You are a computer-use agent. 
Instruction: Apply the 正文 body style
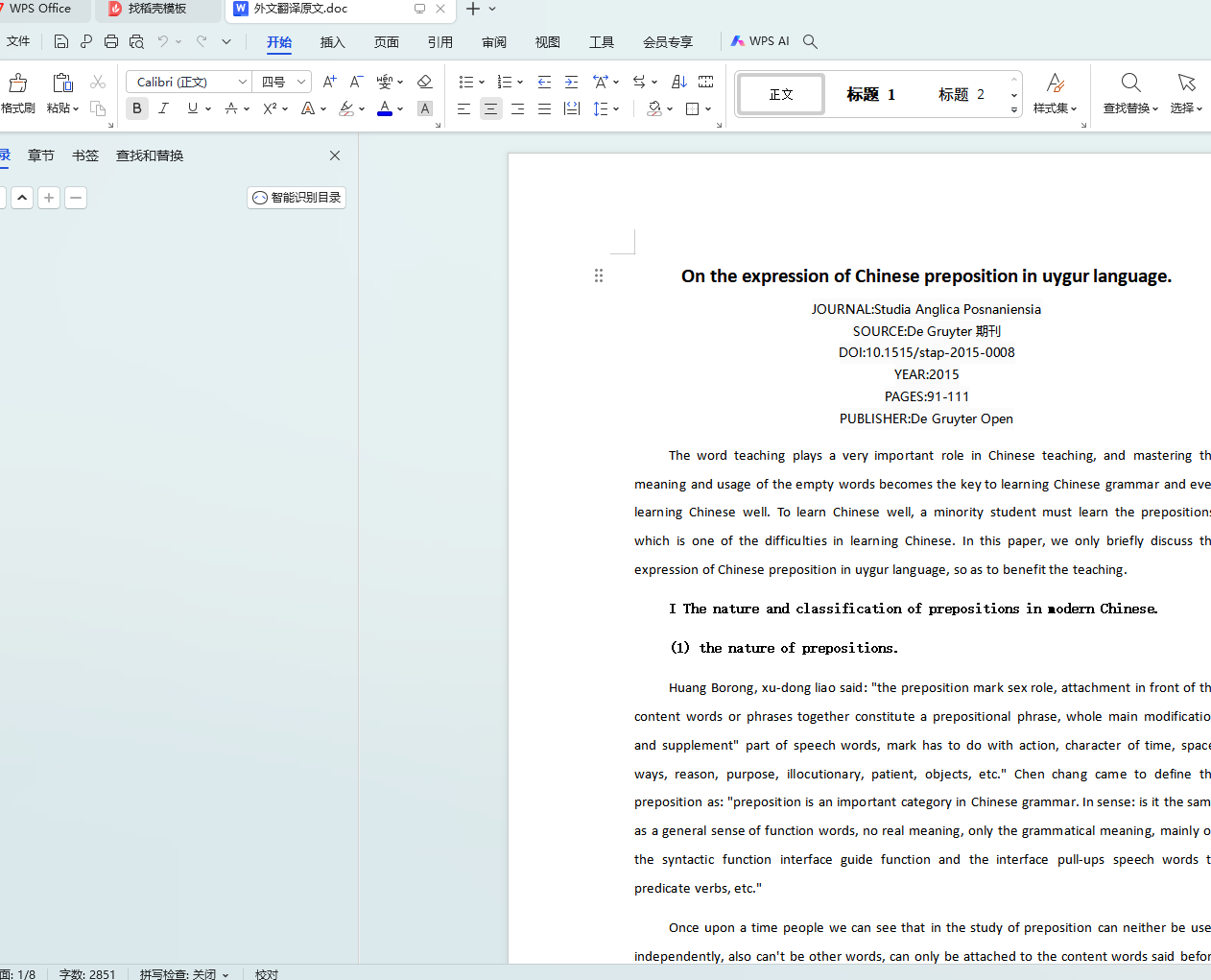pos(781,94)
